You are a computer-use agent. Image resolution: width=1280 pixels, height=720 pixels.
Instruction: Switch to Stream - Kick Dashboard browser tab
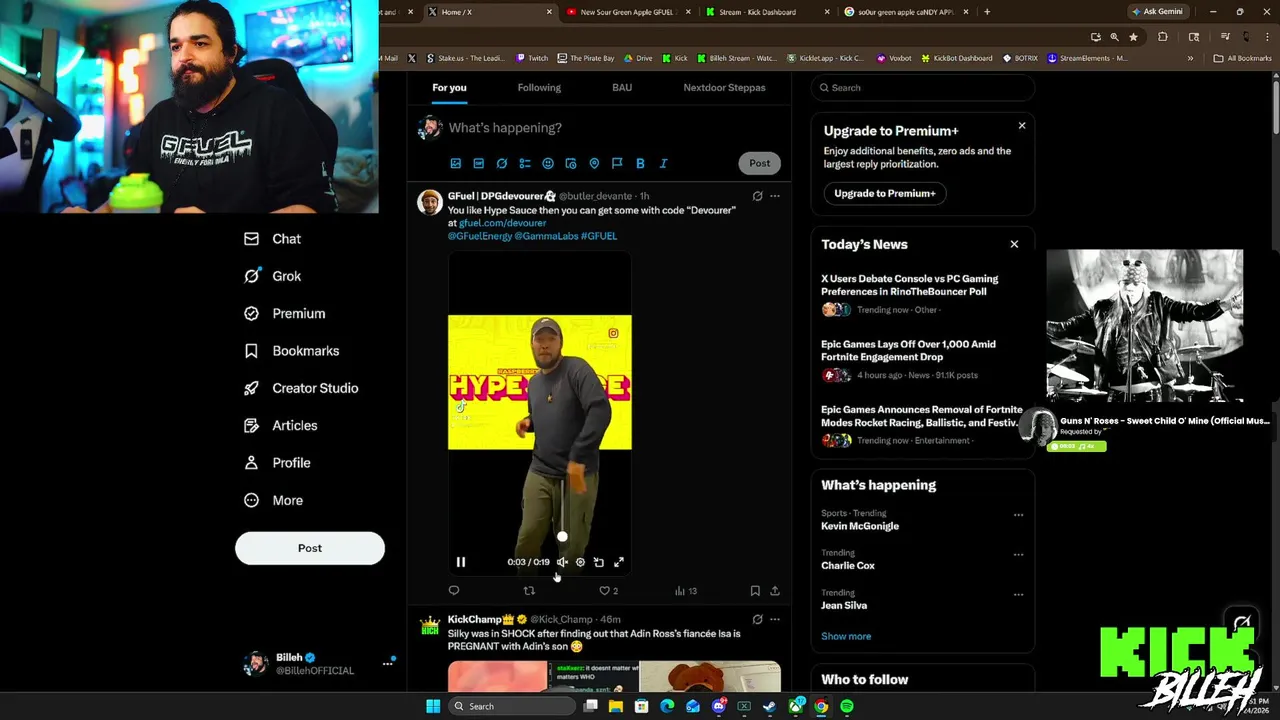(x=764, y=12)
